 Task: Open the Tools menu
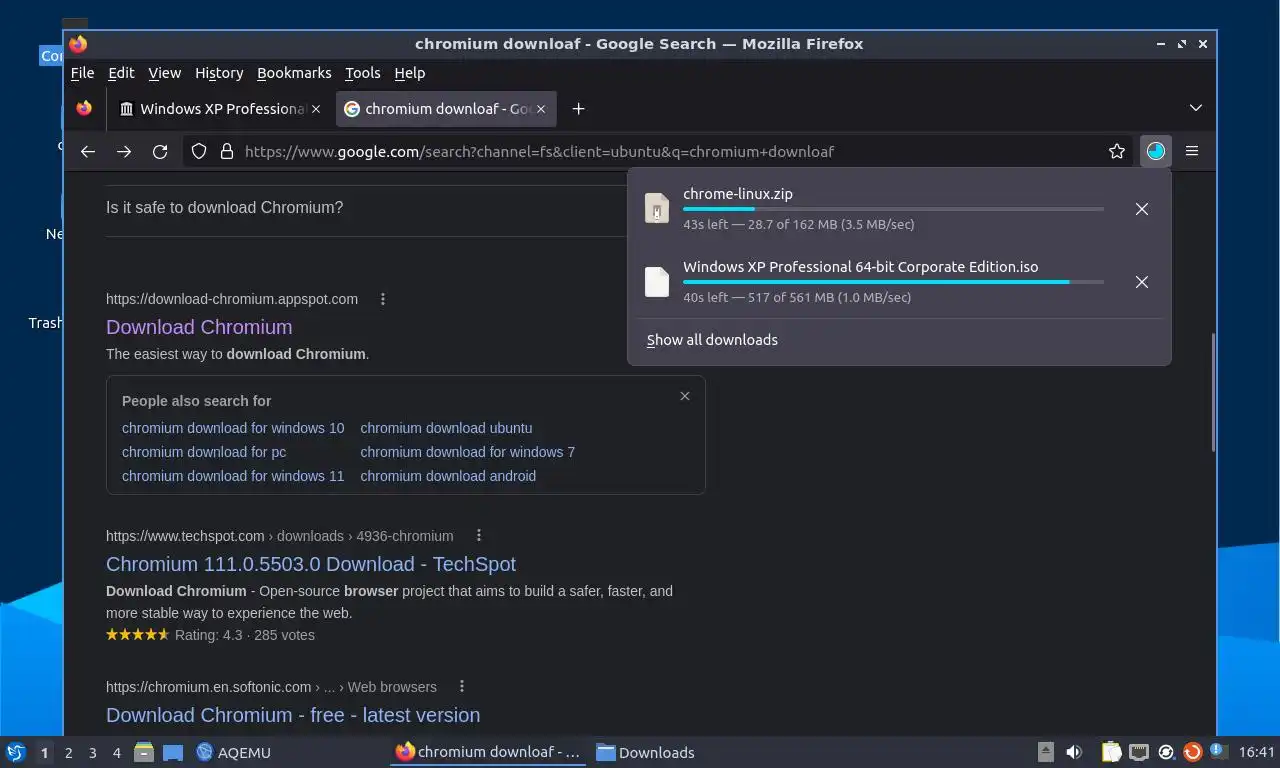(362, 73)
